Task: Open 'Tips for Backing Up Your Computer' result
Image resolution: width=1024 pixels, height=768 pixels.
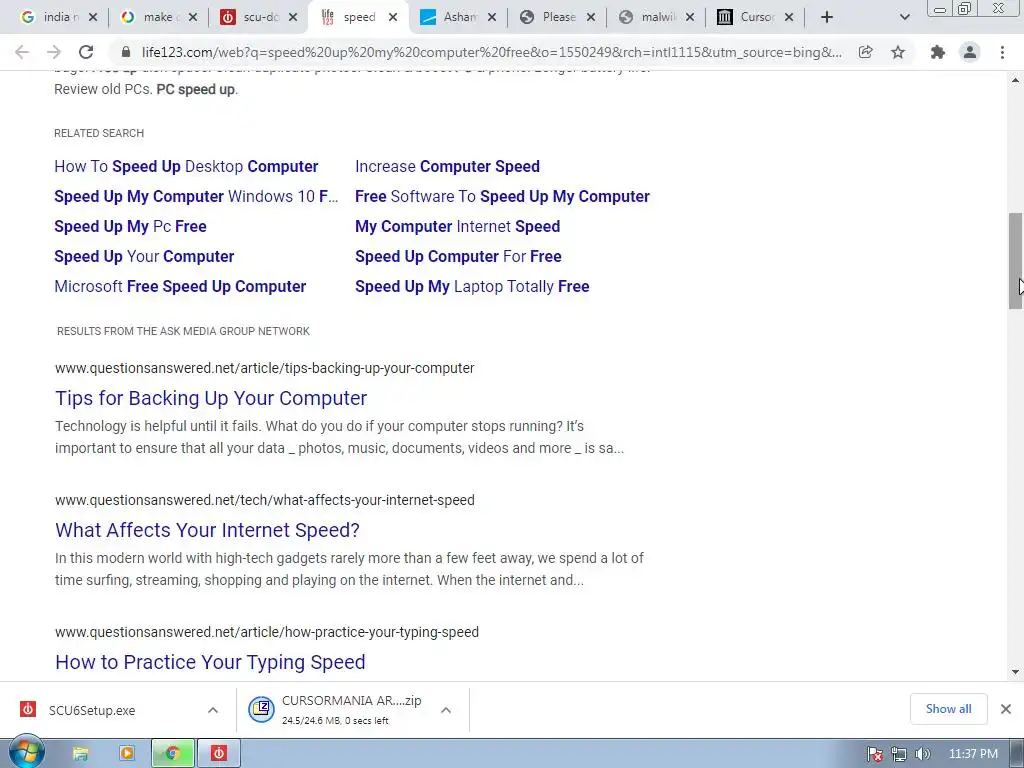Action: [211, 398]
